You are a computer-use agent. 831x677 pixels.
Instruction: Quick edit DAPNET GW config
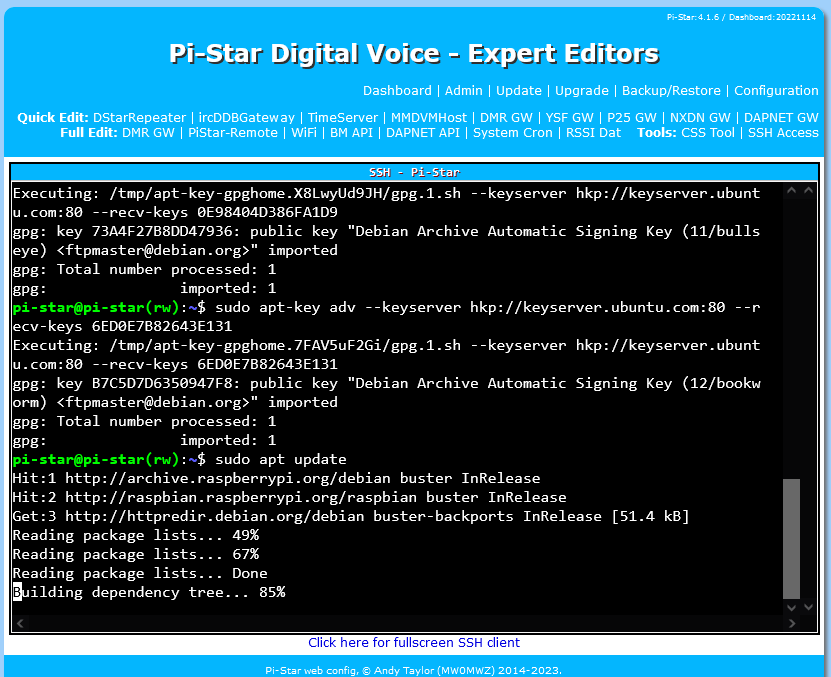point(781,118)
